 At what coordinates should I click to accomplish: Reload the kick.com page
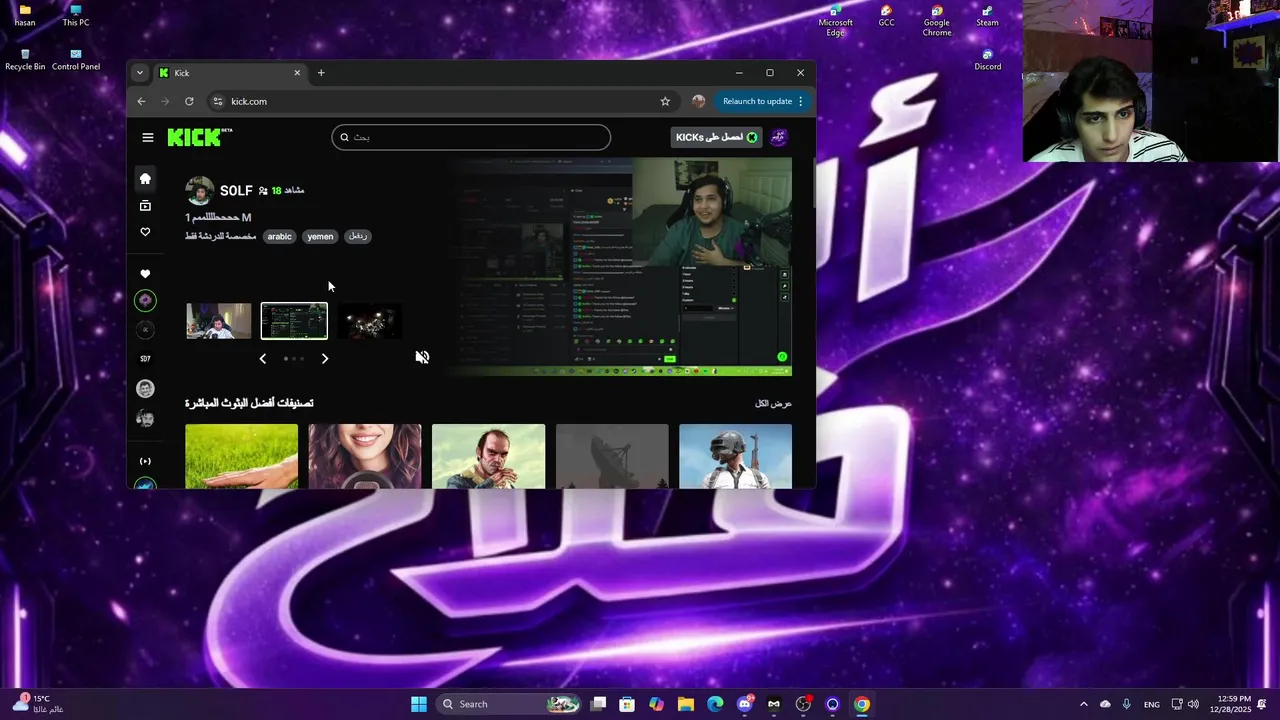(x=189, y=101)
